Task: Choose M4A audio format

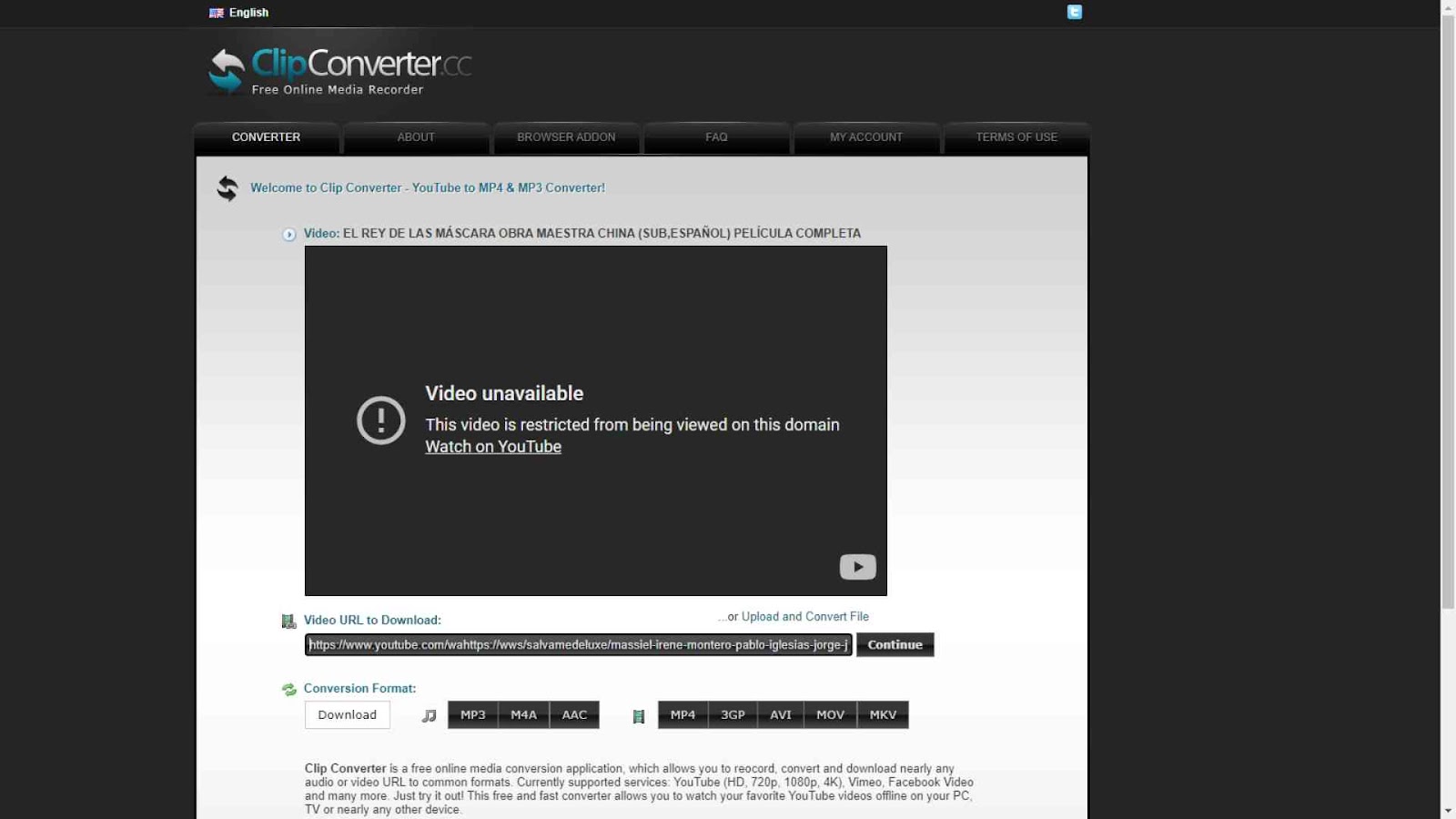Action: [x=524, y=715]
